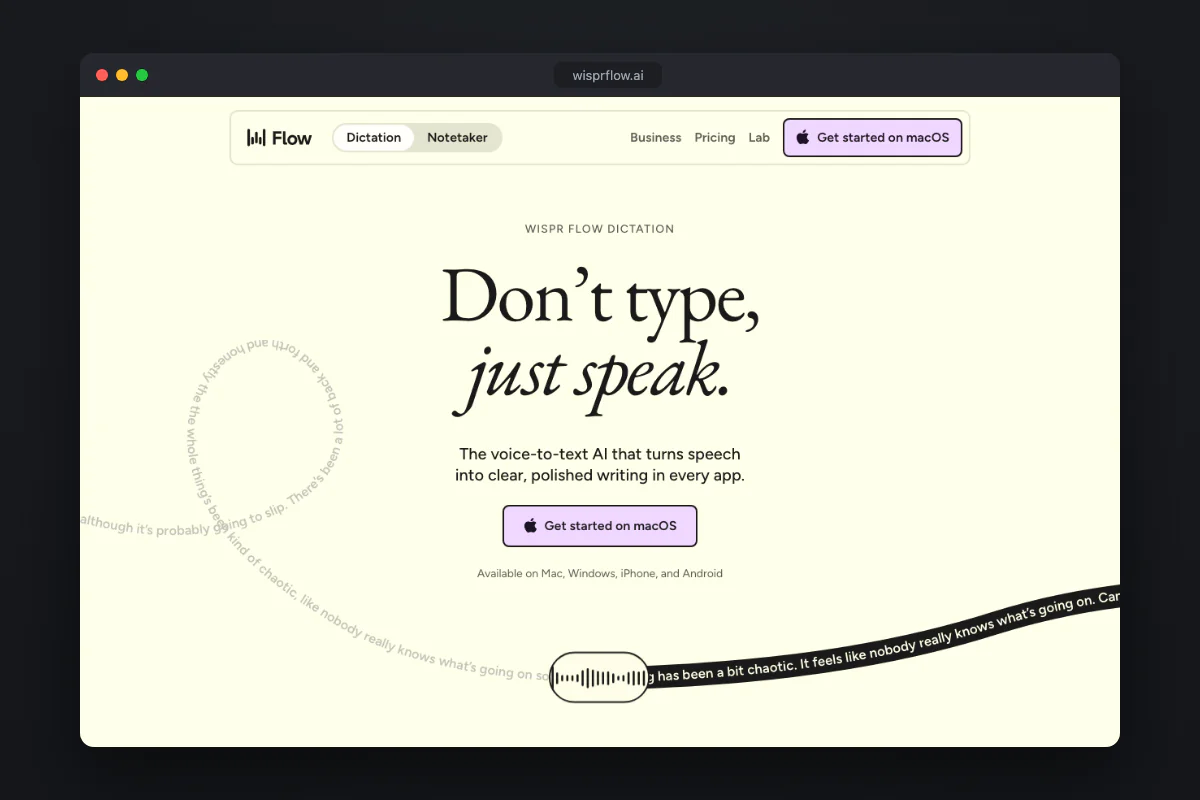Screen dimensions: 1200x800
Task: Select the Dictation toggle option
Action: 373,138
